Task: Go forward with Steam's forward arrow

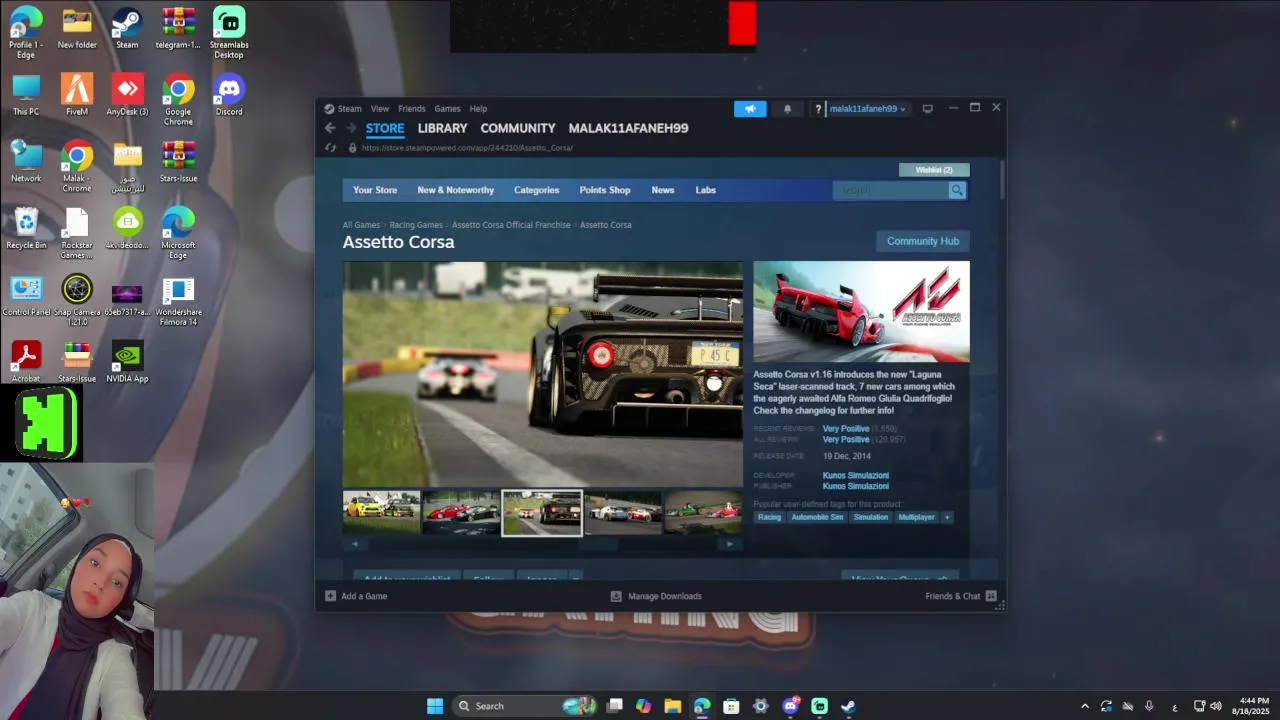Action: click(351, 128)
